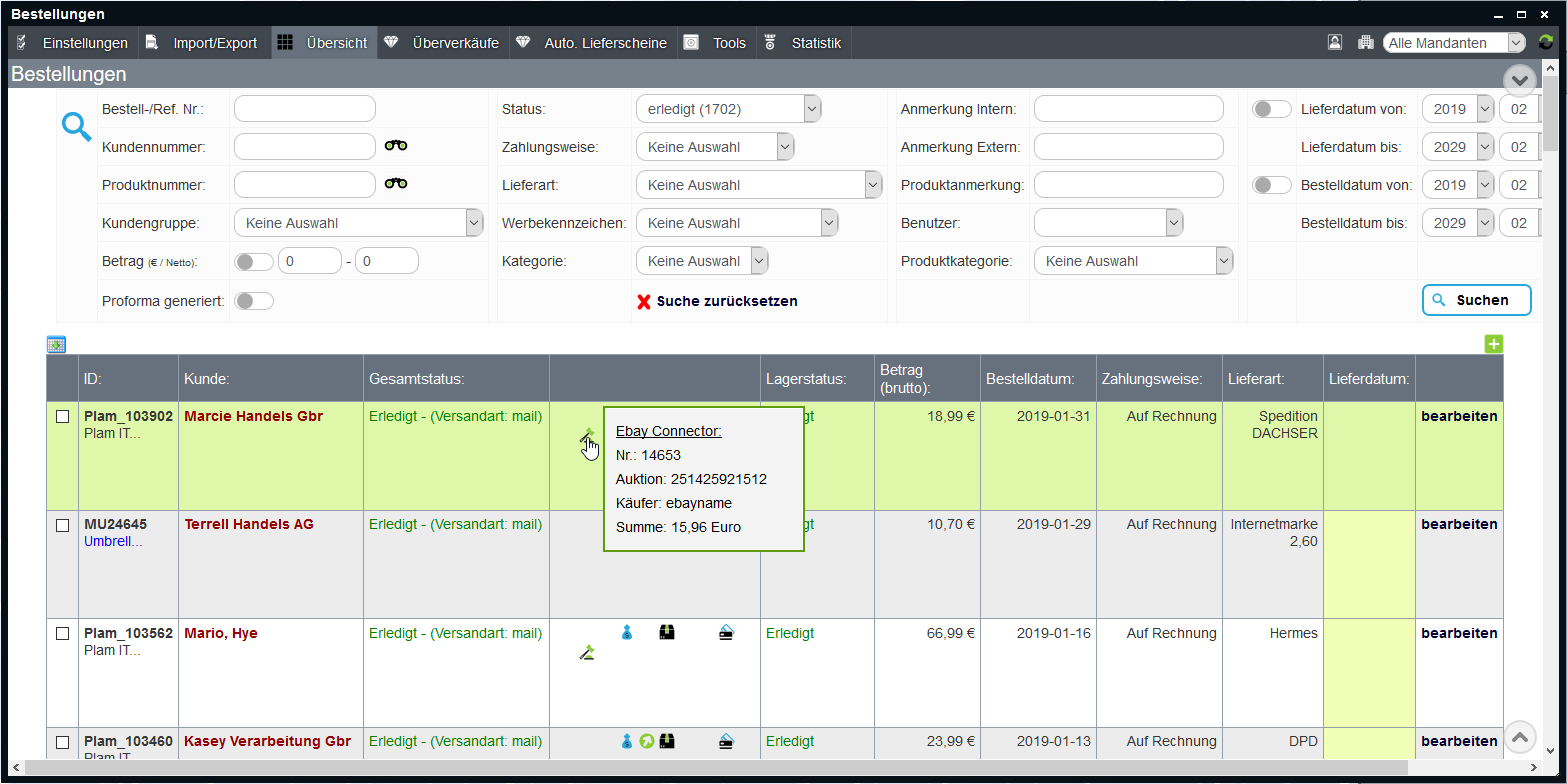Screen dimensions: 1567x784
Task: Open the Werbekennzeichen dropdown
Action: click(737, 223)
